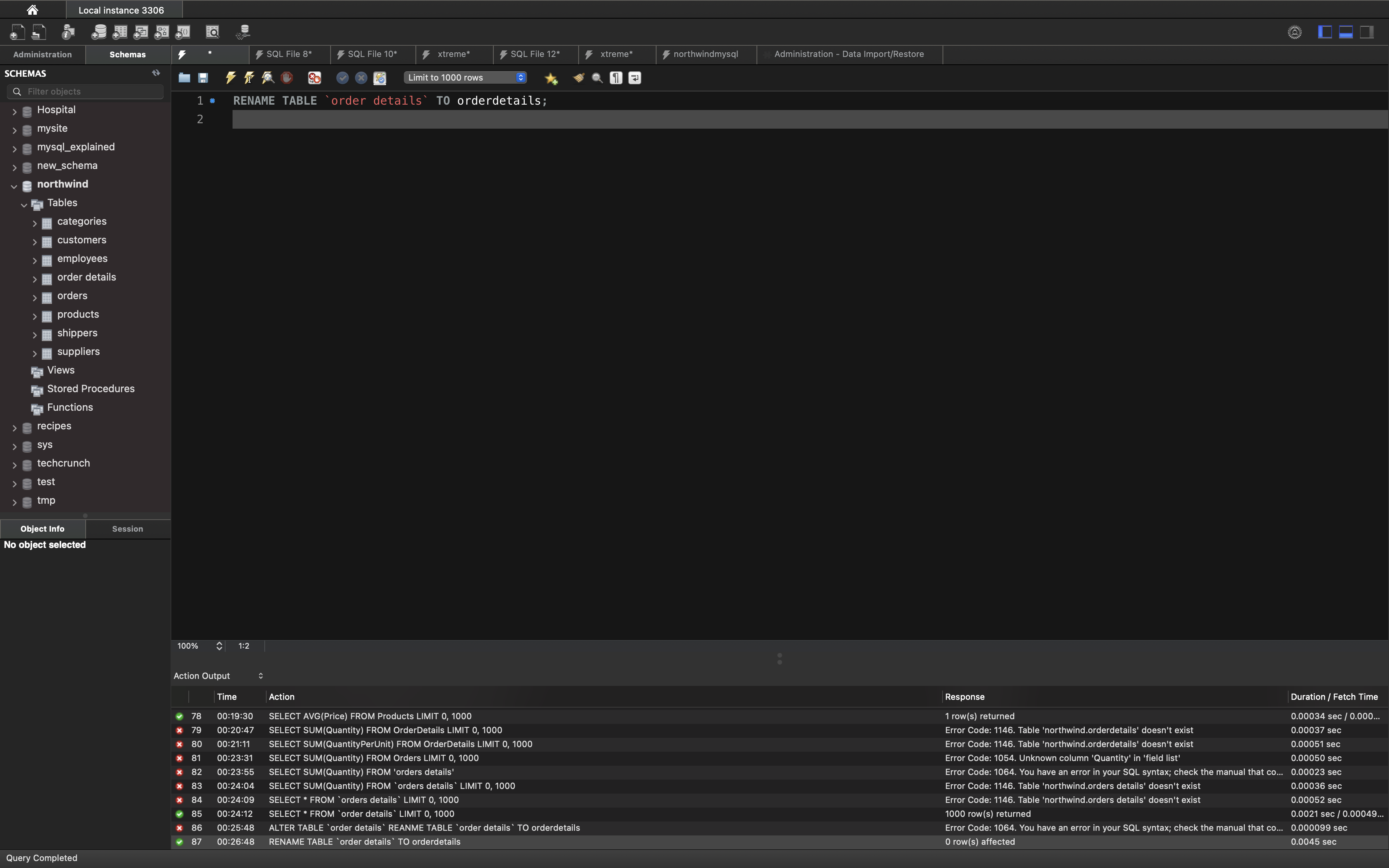Open the Limit to 1000 rows dropdown

click(465, 77)
